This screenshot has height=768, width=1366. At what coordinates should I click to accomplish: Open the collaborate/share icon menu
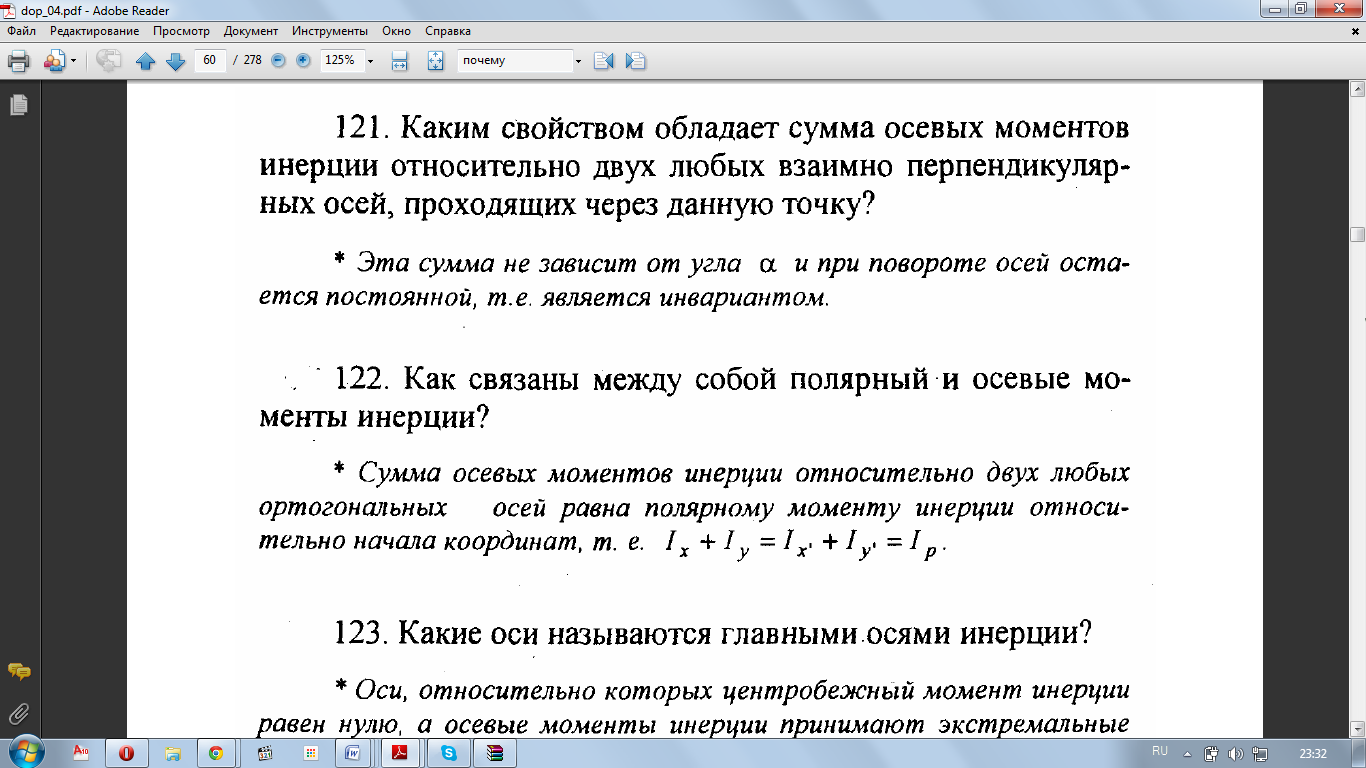click(54, 61)
